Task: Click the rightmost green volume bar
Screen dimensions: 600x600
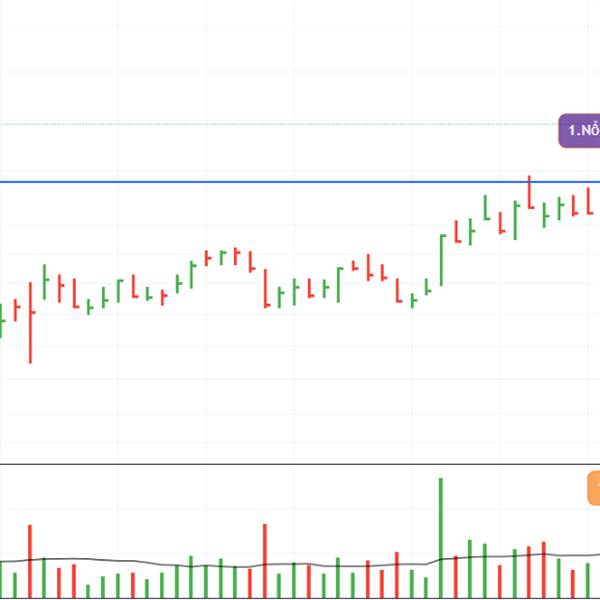Action: tap(588, 580)
